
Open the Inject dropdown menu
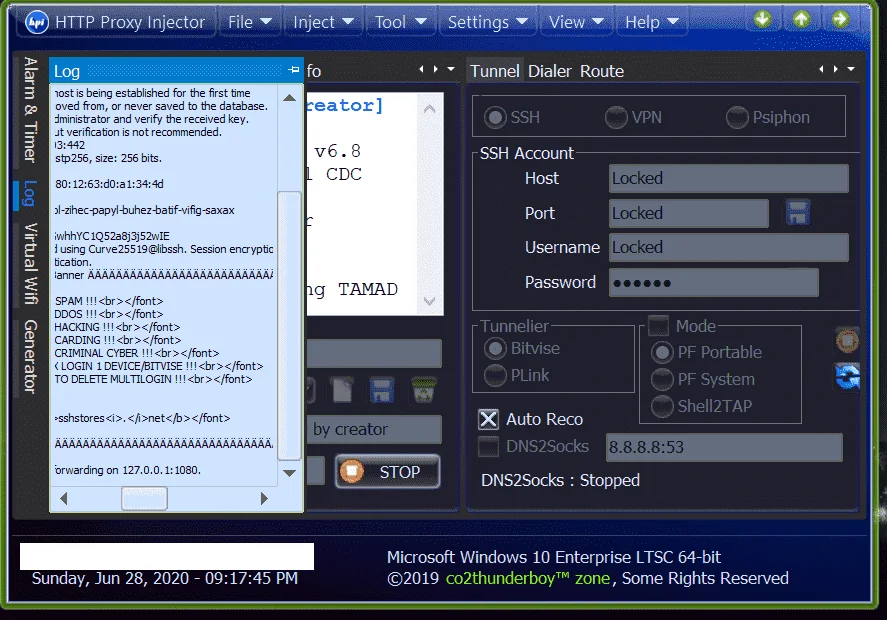pos(323,22)
